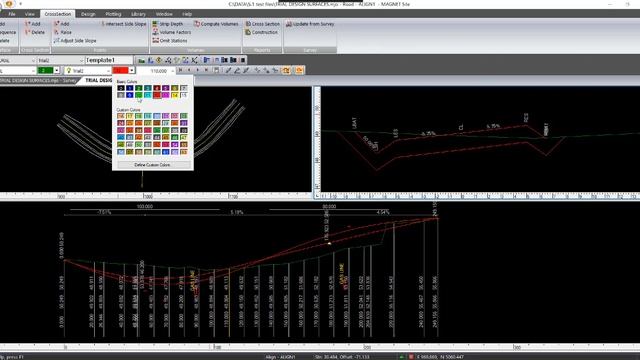This screenshot has width=640, height=360.
Task: Pick black basic color 0
Action: [120, 88]
